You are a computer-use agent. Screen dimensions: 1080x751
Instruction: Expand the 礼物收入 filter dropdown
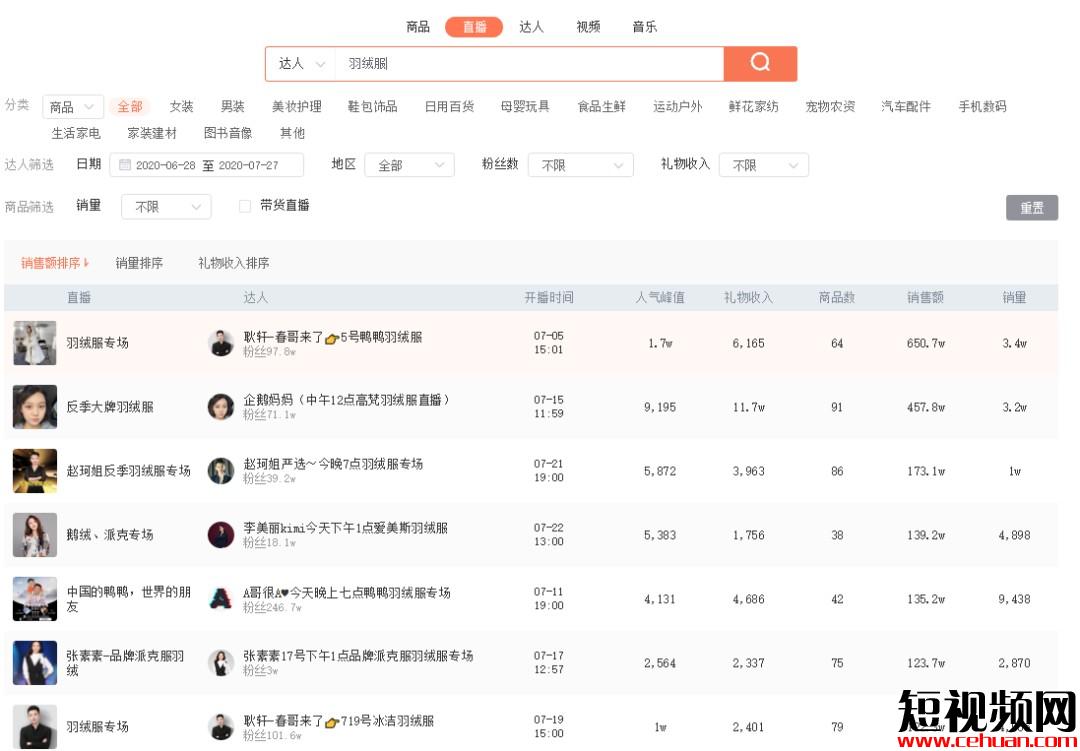click(764, 165)
